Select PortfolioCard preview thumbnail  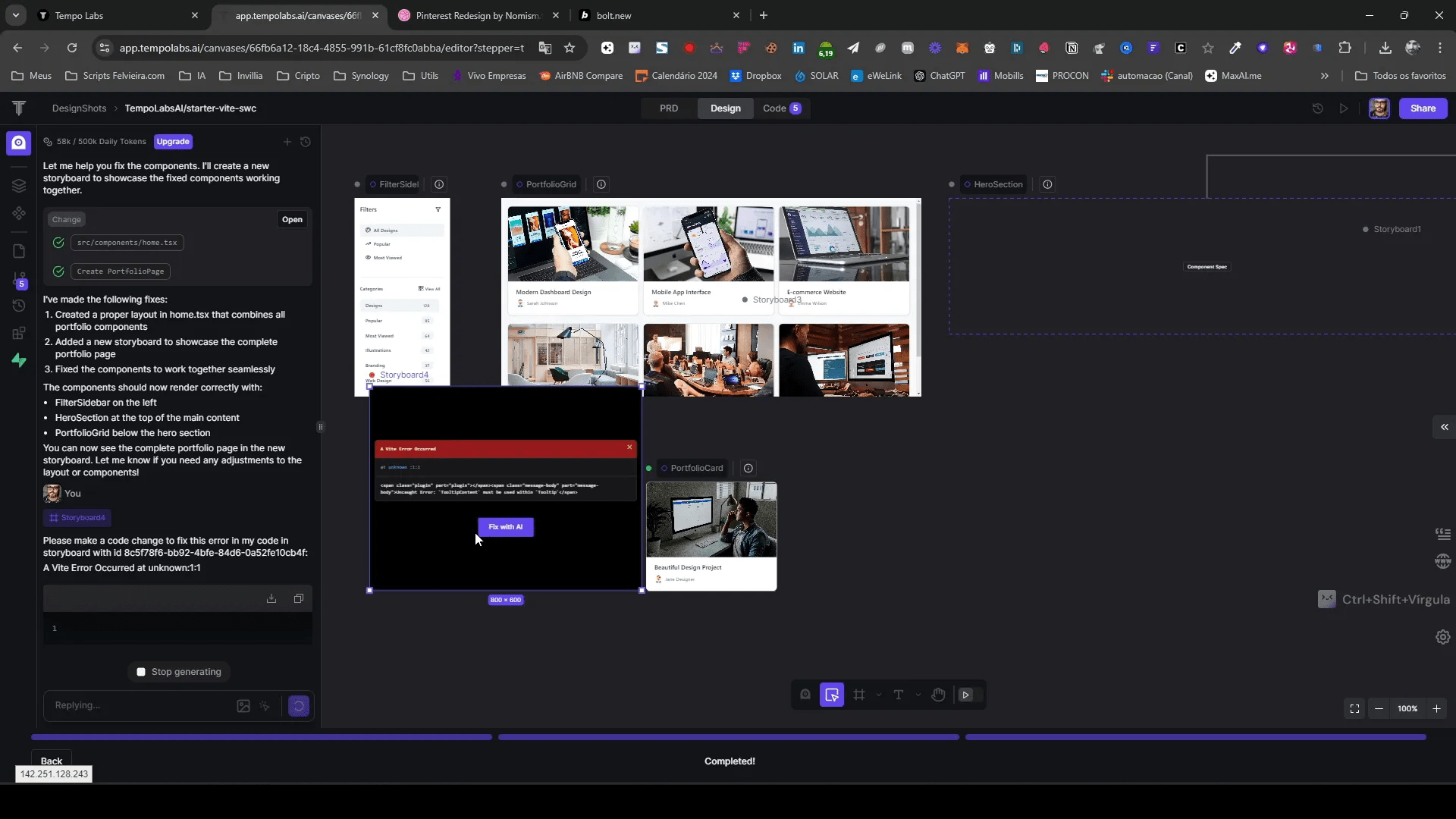pyautogui.click(x=711, y=536)
